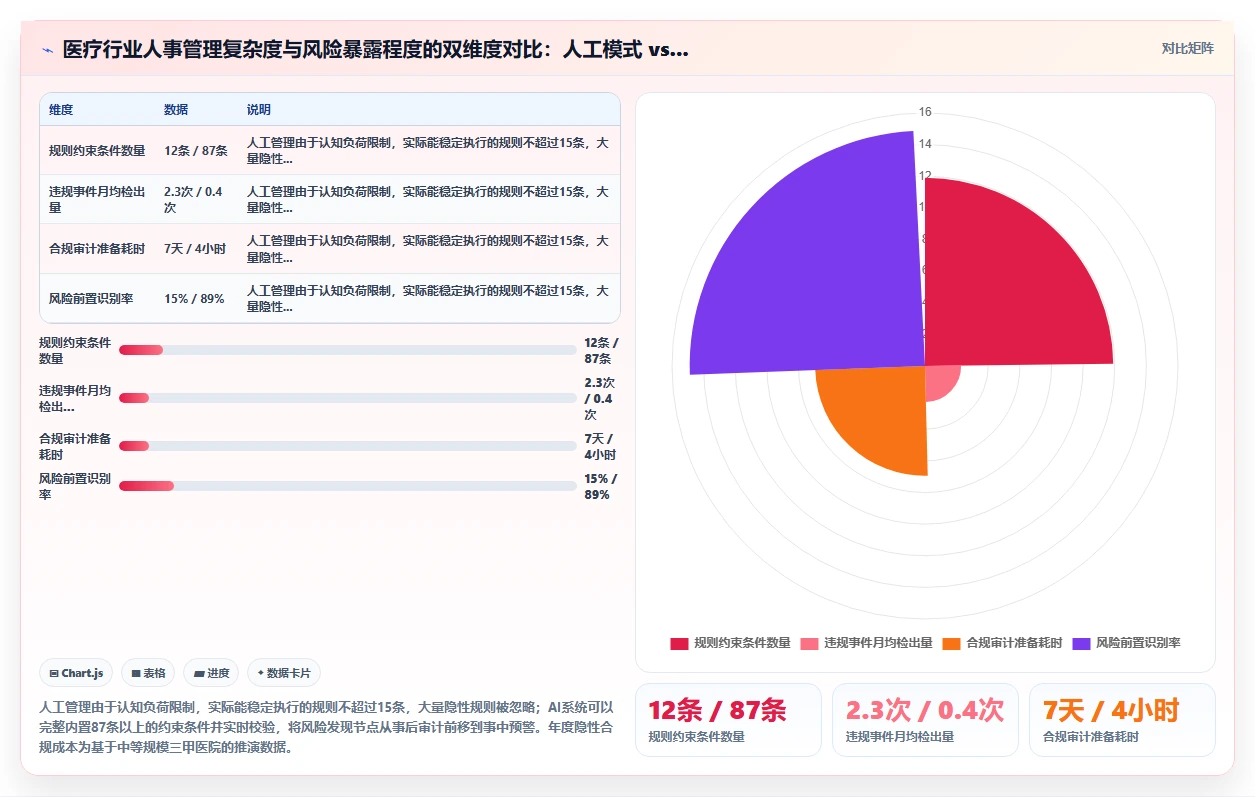Click the chart axis label 16
This screenshot has height=797, width=1255.
tap(925, 111)
